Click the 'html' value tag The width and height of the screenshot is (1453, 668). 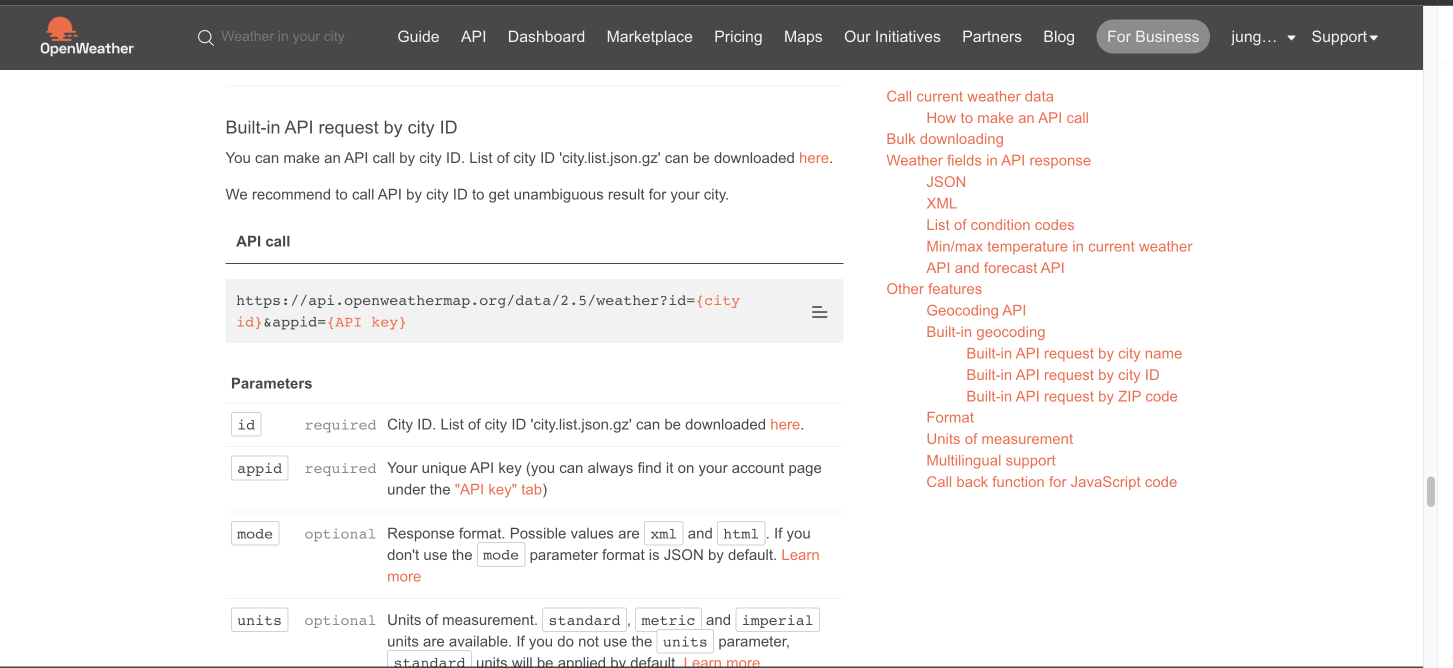741,534
